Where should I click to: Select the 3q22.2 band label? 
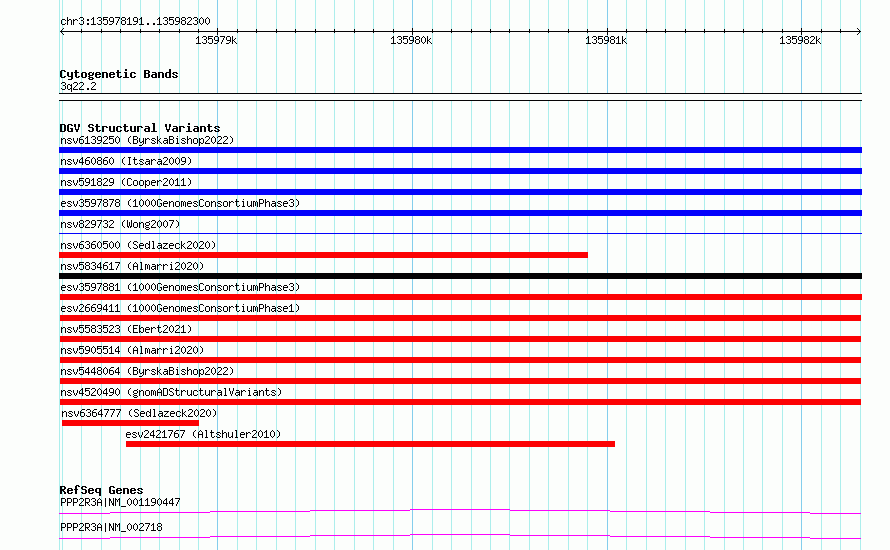tap(78, 86)
